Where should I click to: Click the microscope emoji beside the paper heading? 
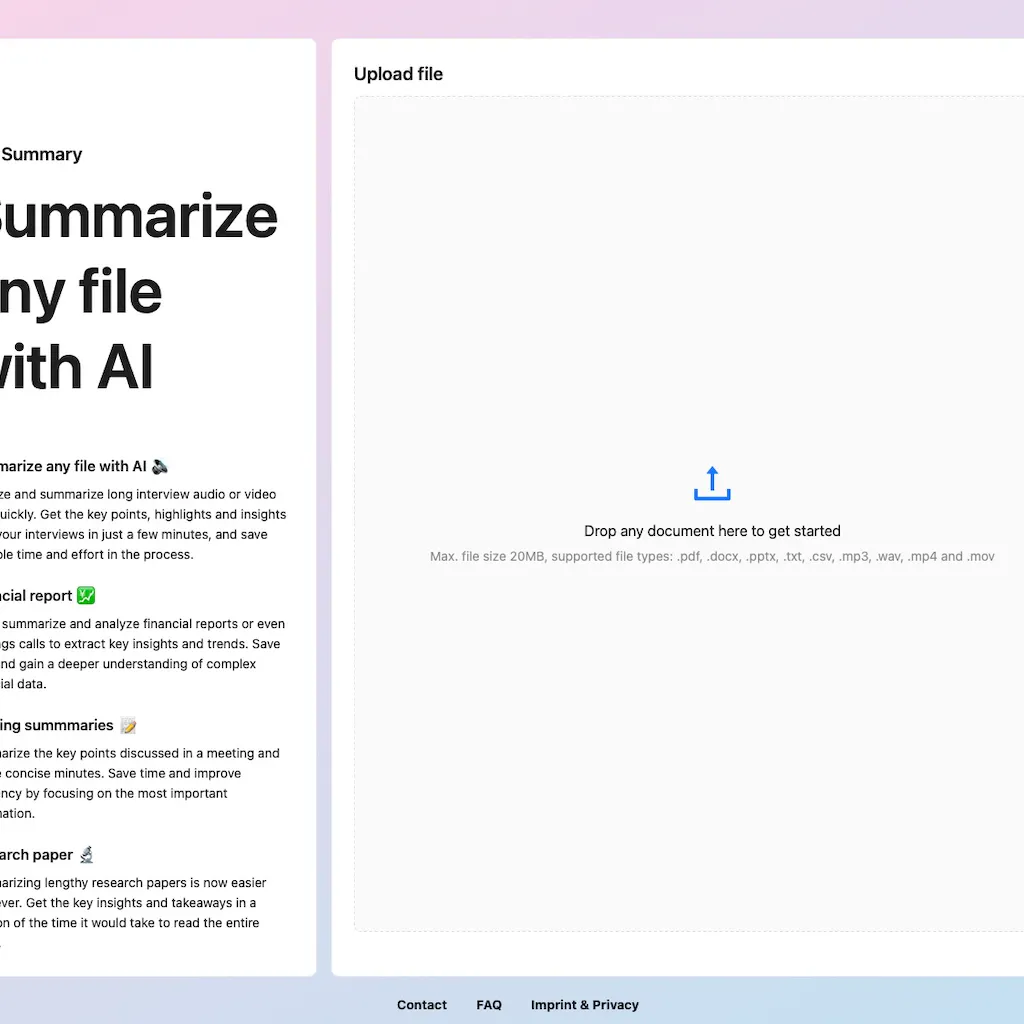[x=87, y=855]
